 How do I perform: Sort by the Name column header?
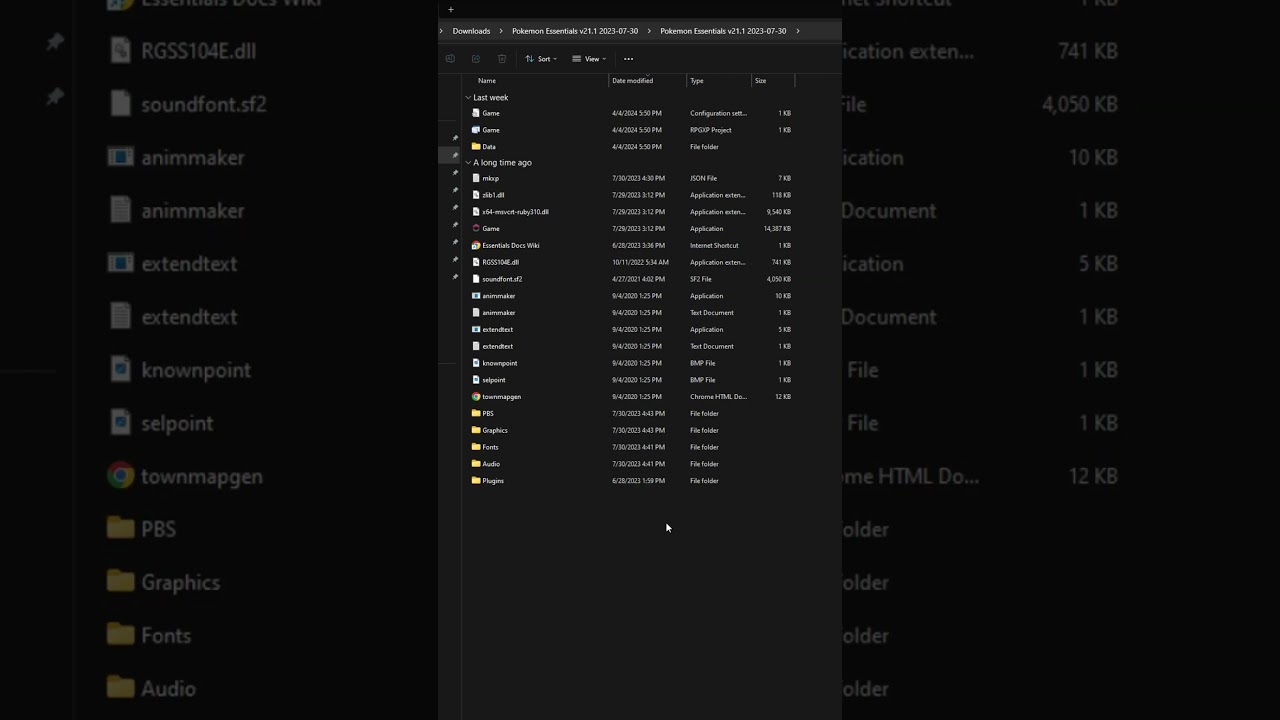click(x=487, y=81)
